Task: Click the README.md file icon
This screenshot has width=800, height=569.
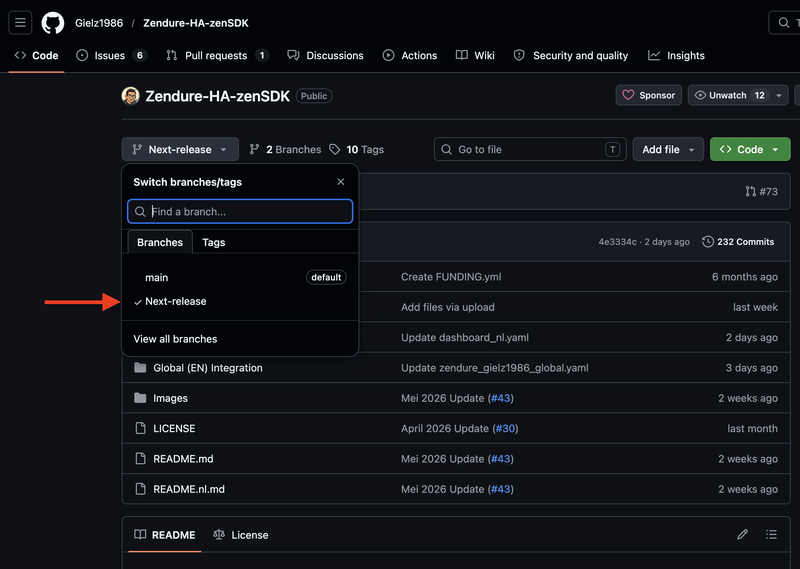Action: click(140, 459)
